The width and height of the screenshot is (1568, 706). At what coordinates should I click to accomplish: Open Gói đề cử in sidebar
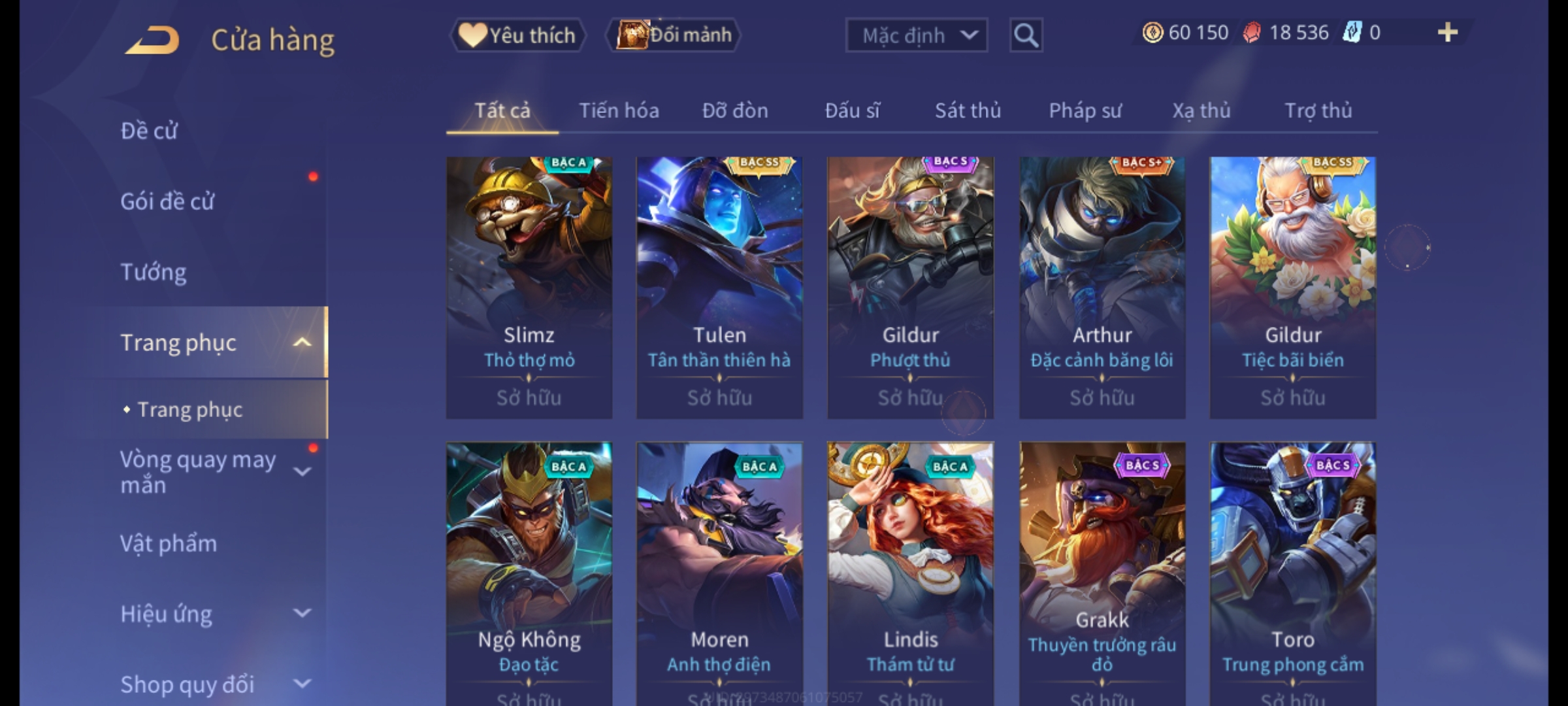(167, 201)
